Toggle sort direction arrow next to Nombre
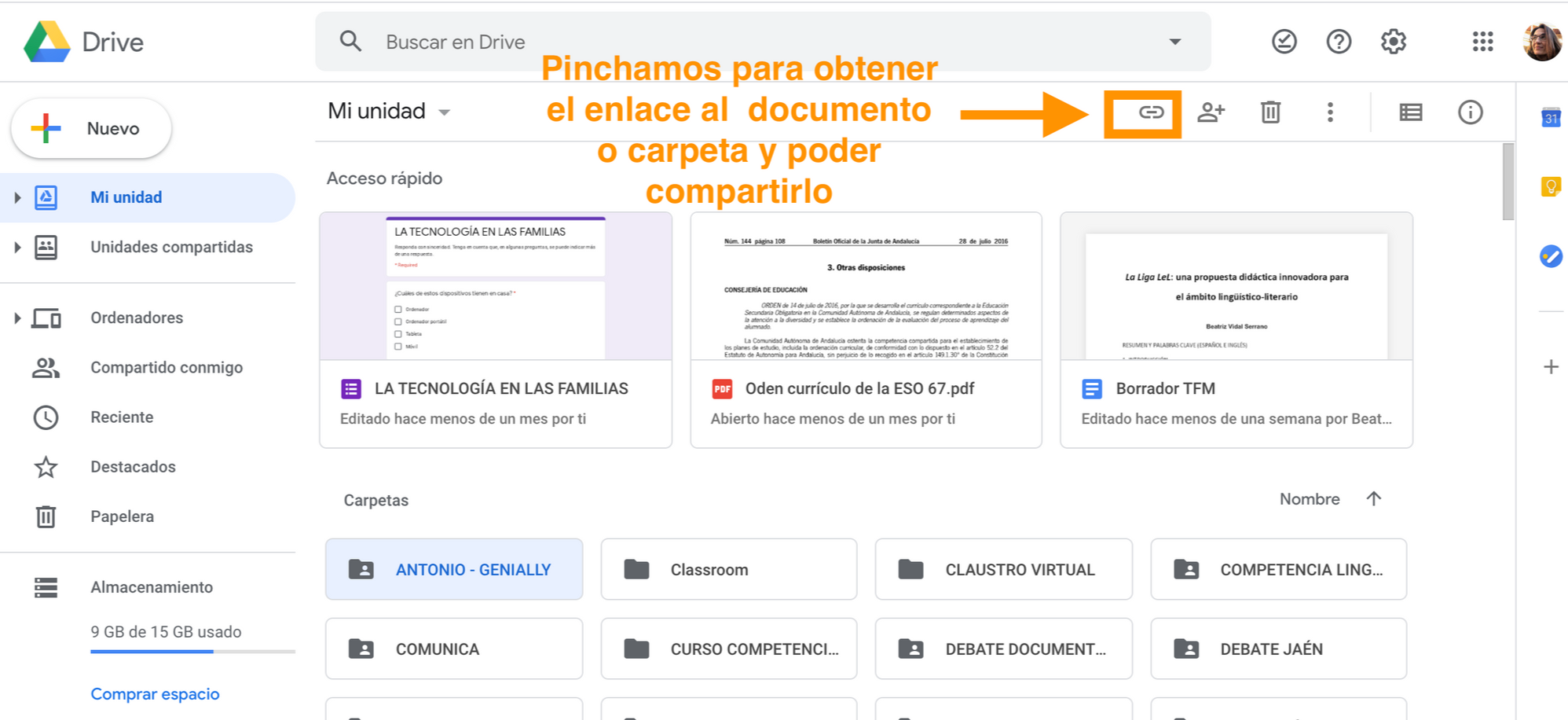Screen dimensions: 1568x720 [x=1373, y=499]
